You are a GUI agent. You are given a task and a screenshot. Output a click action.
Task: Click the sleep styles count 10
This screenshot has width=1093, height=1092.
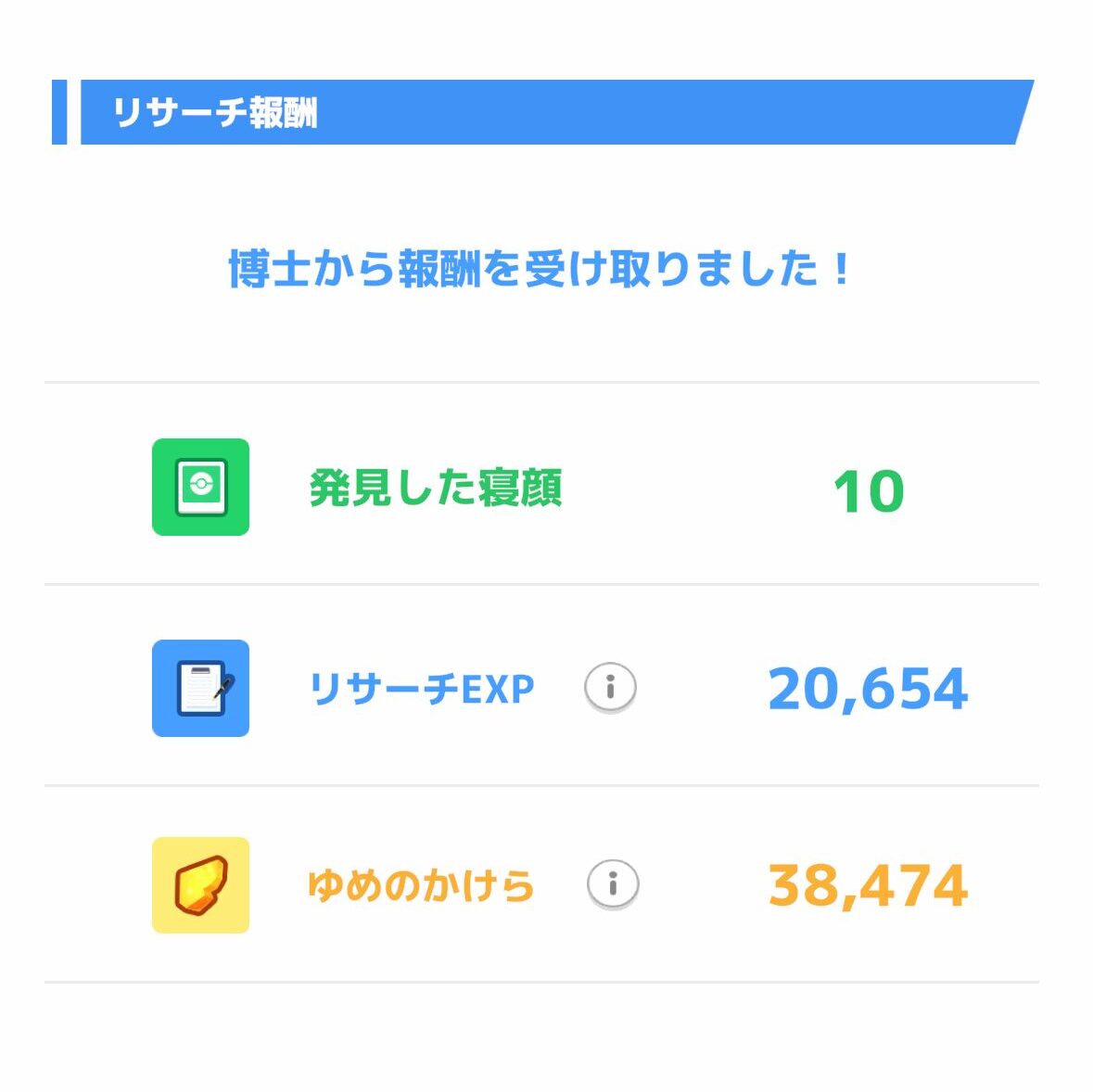869,491
